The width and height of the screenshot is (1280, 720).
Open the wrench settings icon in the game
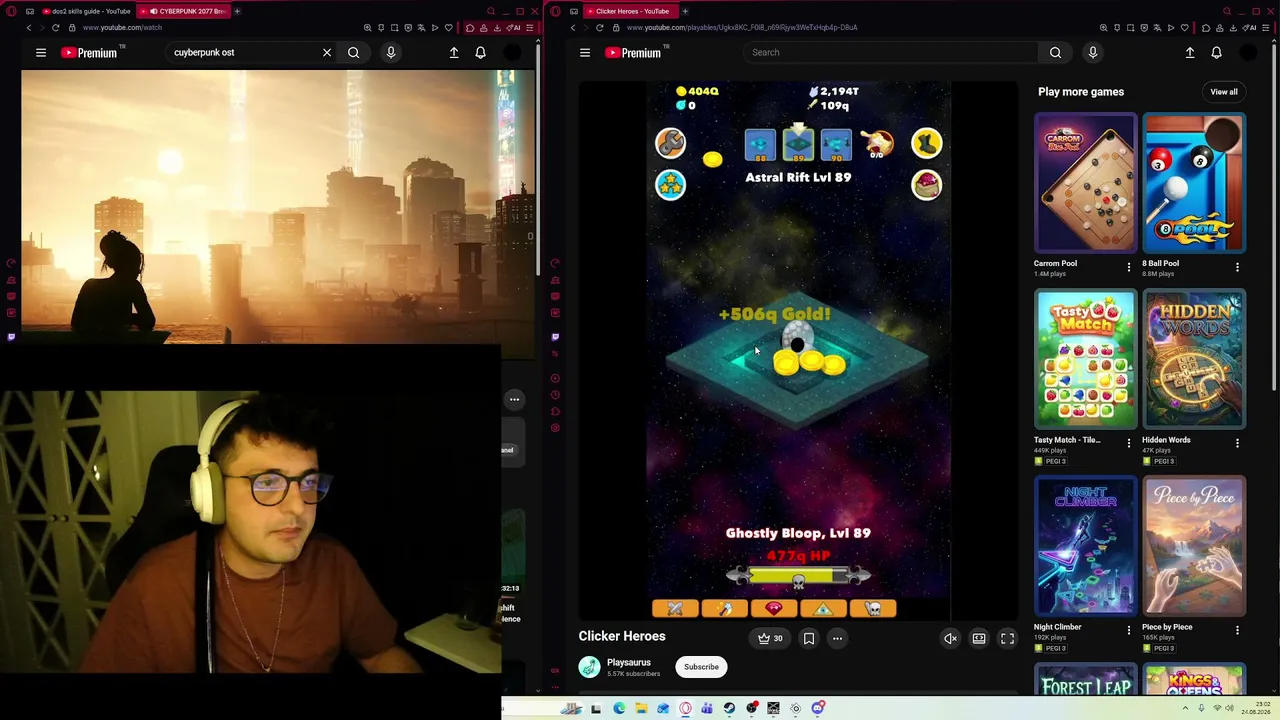point(670,143)
